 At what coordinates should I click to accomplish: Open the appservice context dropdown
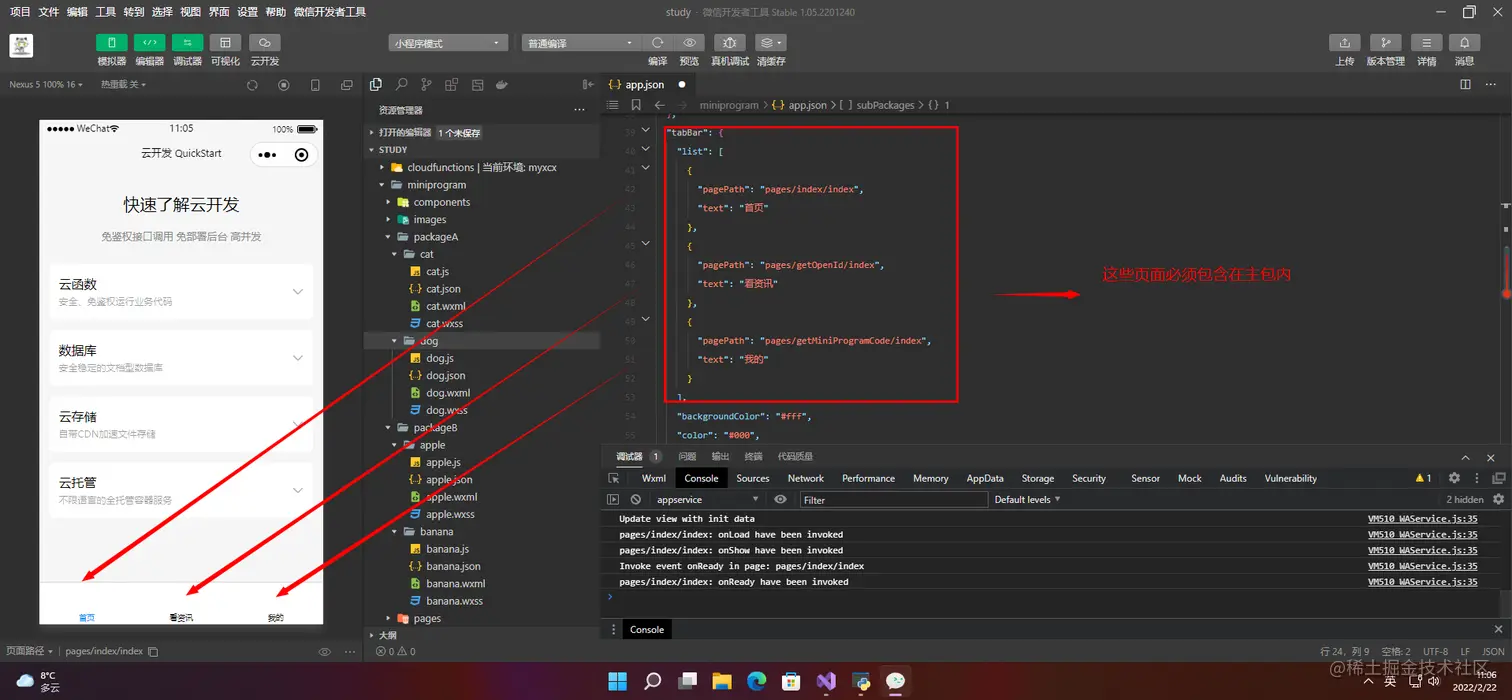click(707, 499)
